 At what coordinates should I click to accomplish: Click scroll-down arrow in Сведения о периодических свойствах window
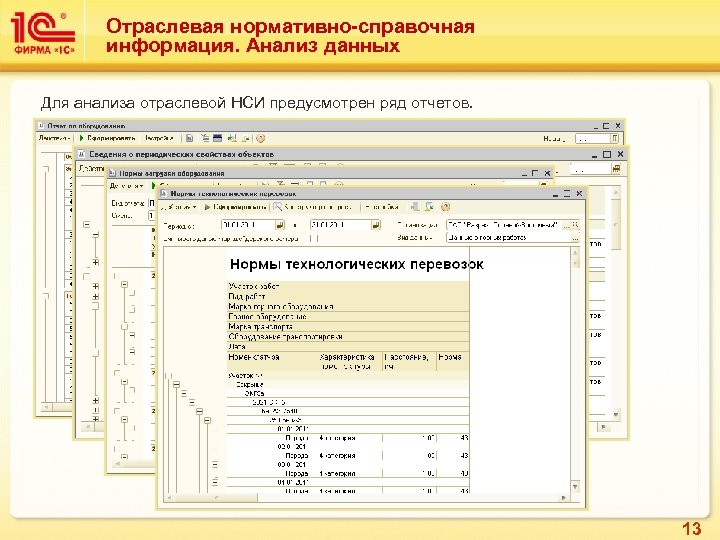pyautogui.click(x=616, y=415)
